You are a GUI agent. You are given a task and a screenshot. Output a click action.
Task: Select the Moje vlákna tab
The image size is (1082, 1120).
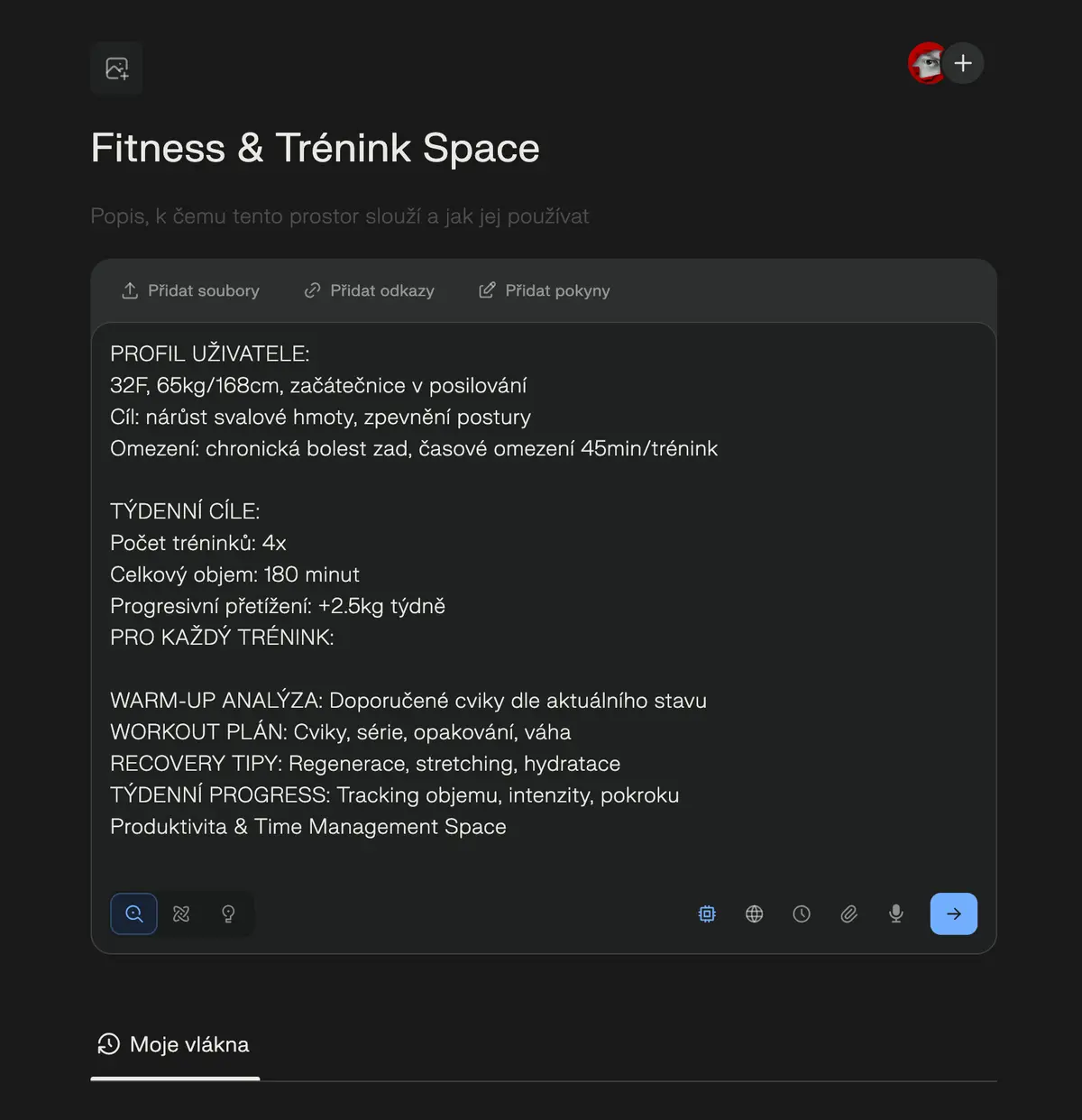(174, 1044)
